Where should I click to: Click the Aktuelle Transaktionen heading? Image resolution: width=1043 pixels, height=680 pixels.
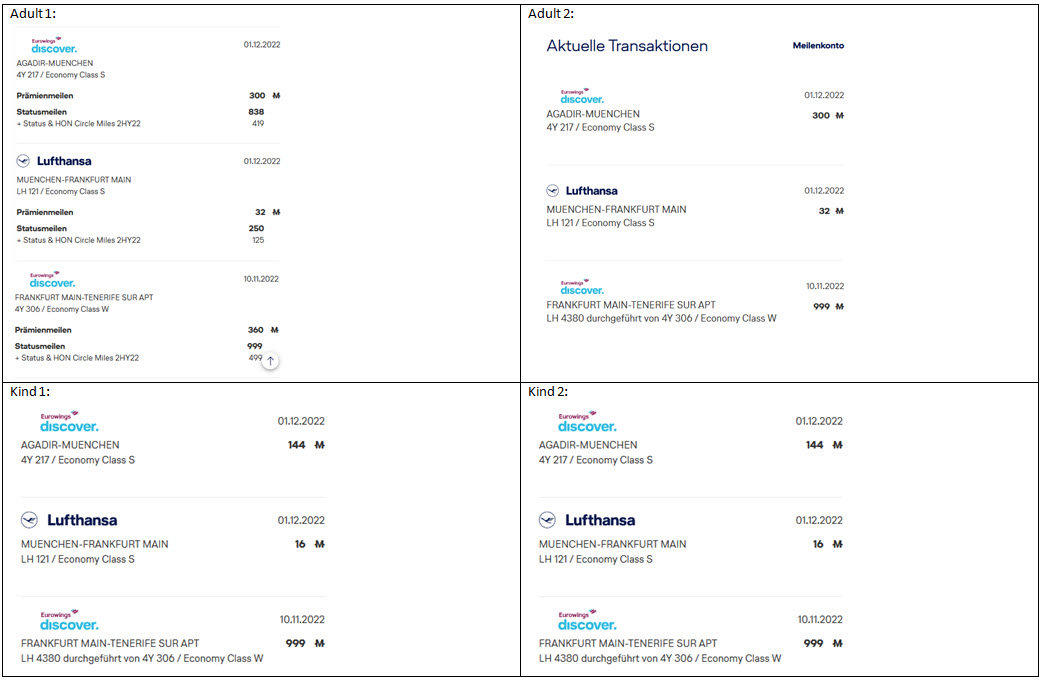(627, 46)
